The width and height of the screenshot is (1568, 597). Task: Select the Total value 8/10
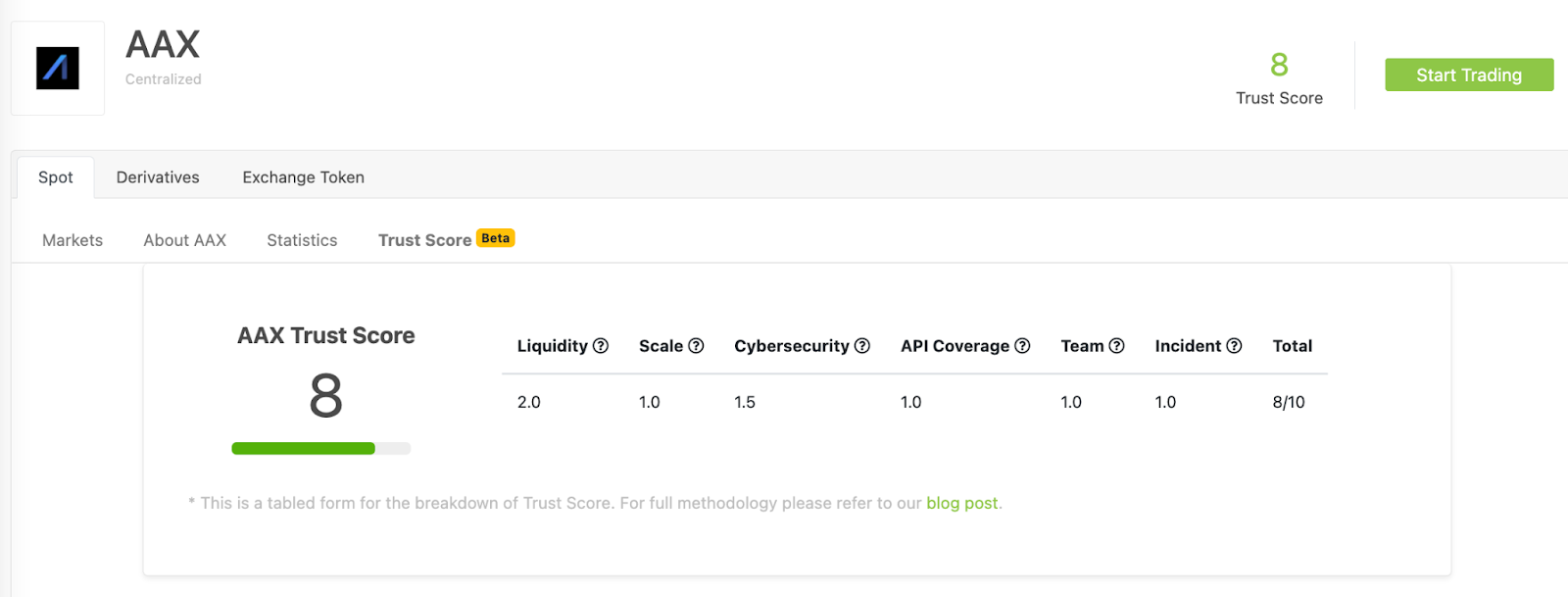coord(1289,402)
